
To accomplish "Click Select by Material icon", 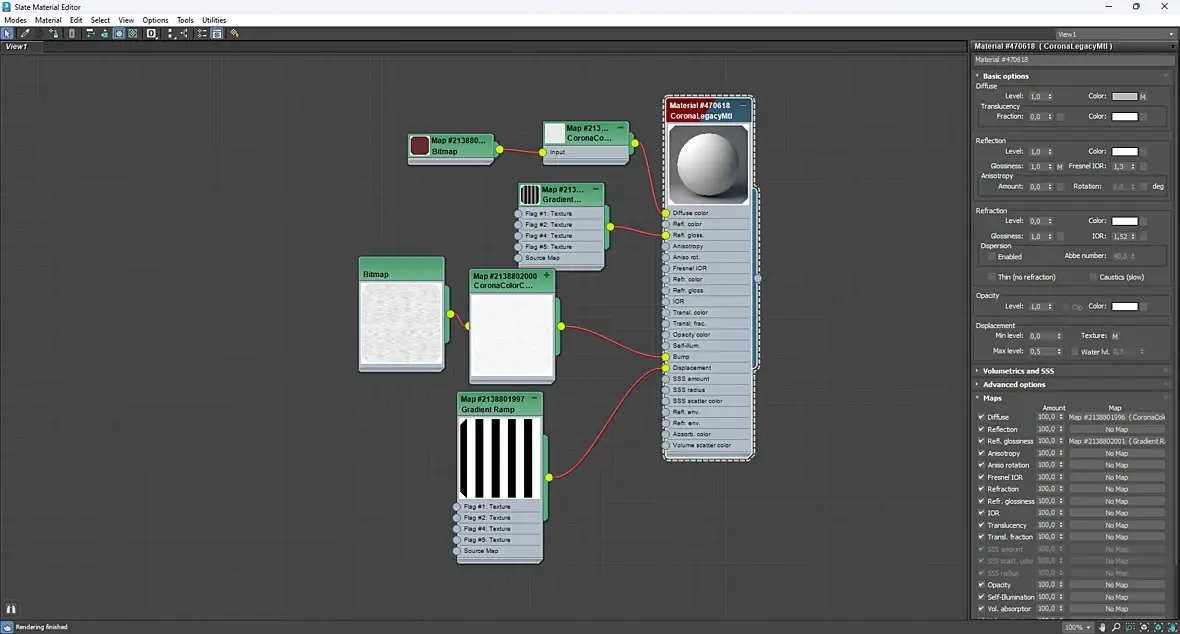I will click(234, 33).
